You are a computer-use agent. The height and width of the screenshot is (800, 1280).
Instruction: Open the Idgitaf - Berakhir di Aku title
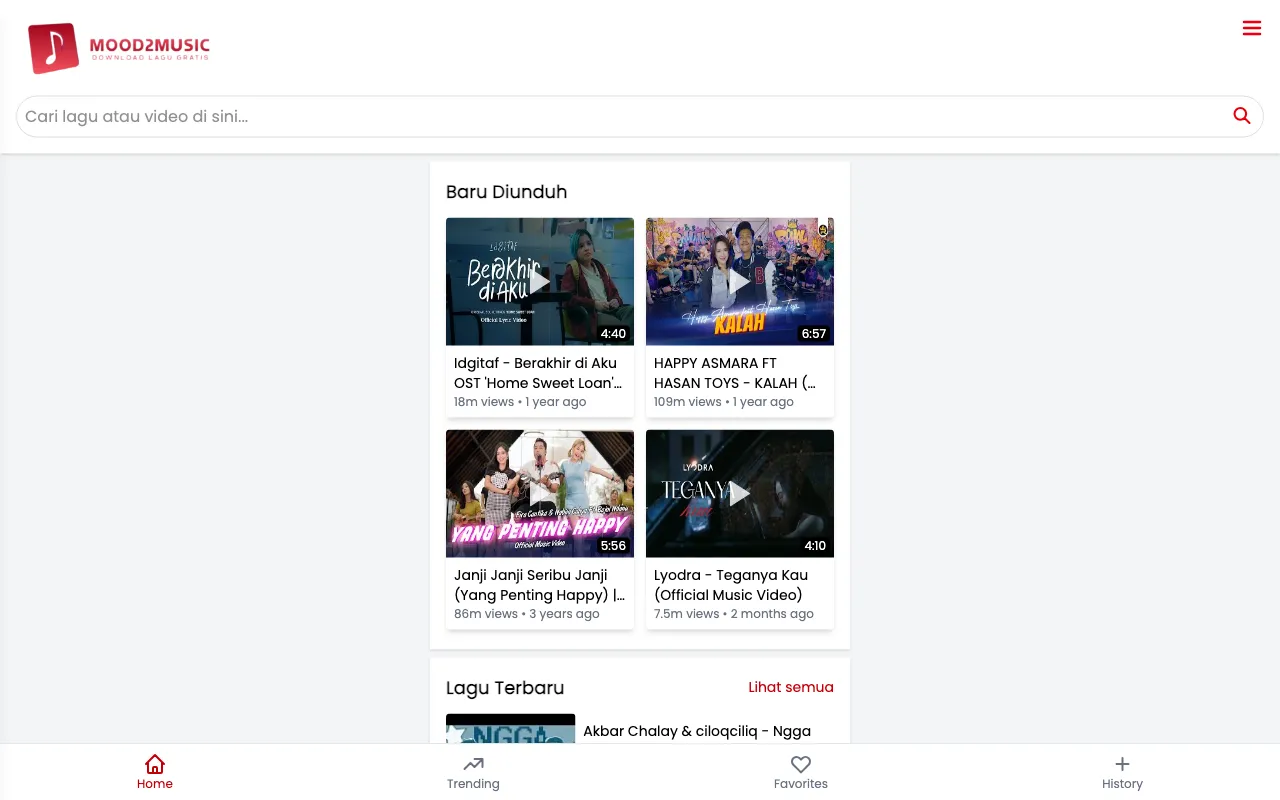(539, 373)
